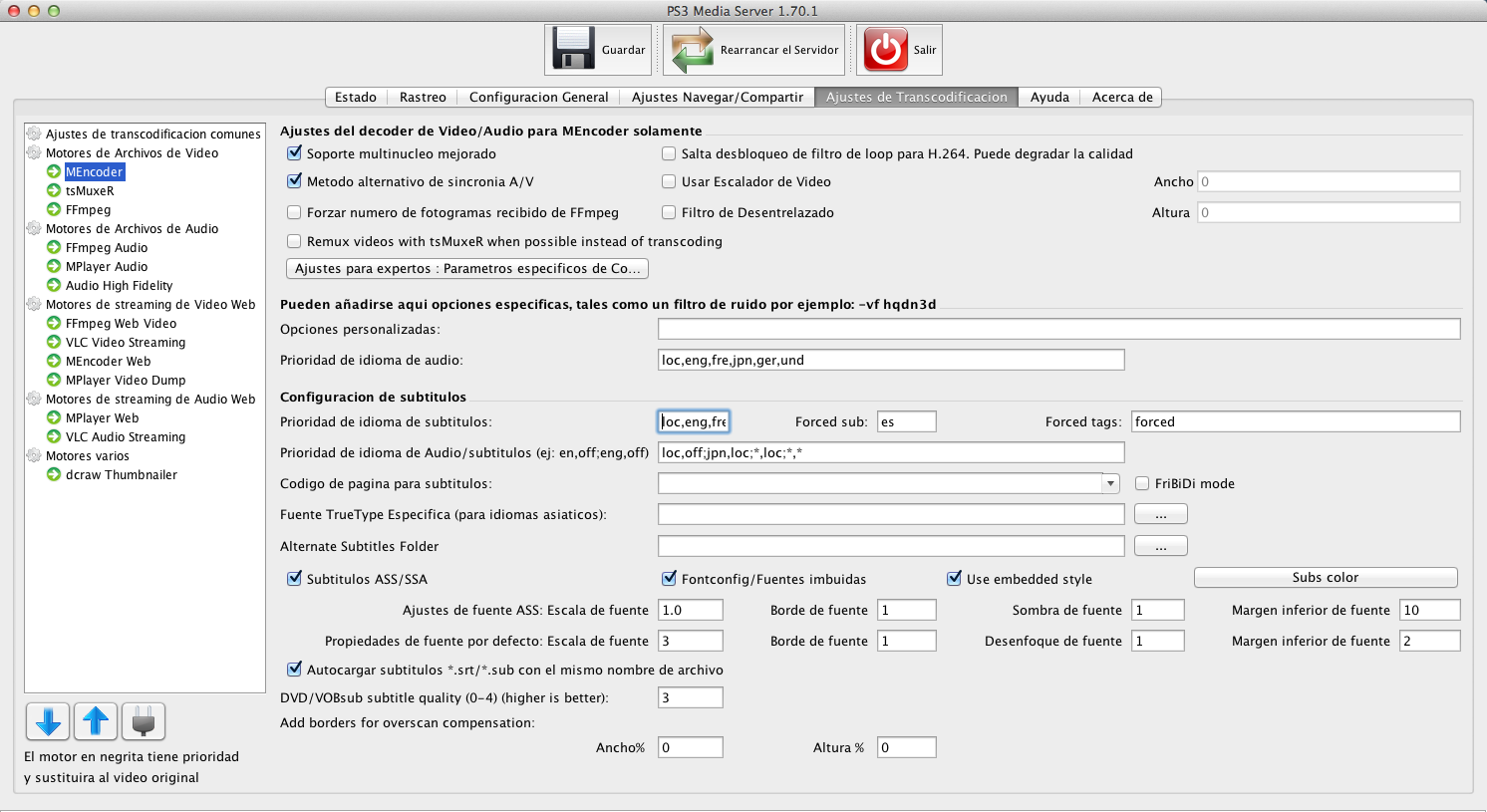The width and height of the screenshot is (1487, 812).
Task: Click gear icon of Motores varios
Action: click(x=35, y=455)
